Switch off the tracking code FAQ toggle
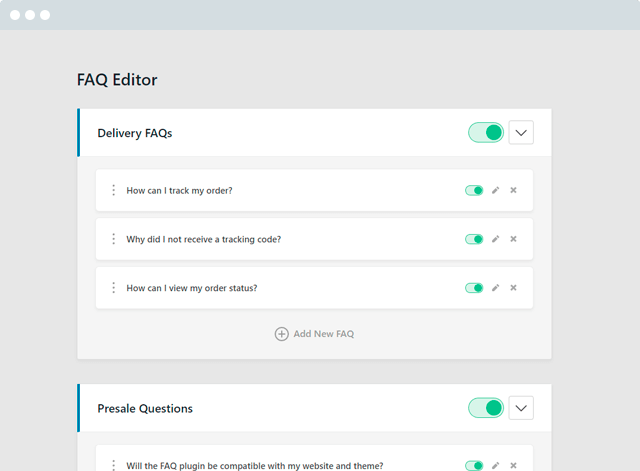This screenshot has height=471, width=640. point(474,239)
